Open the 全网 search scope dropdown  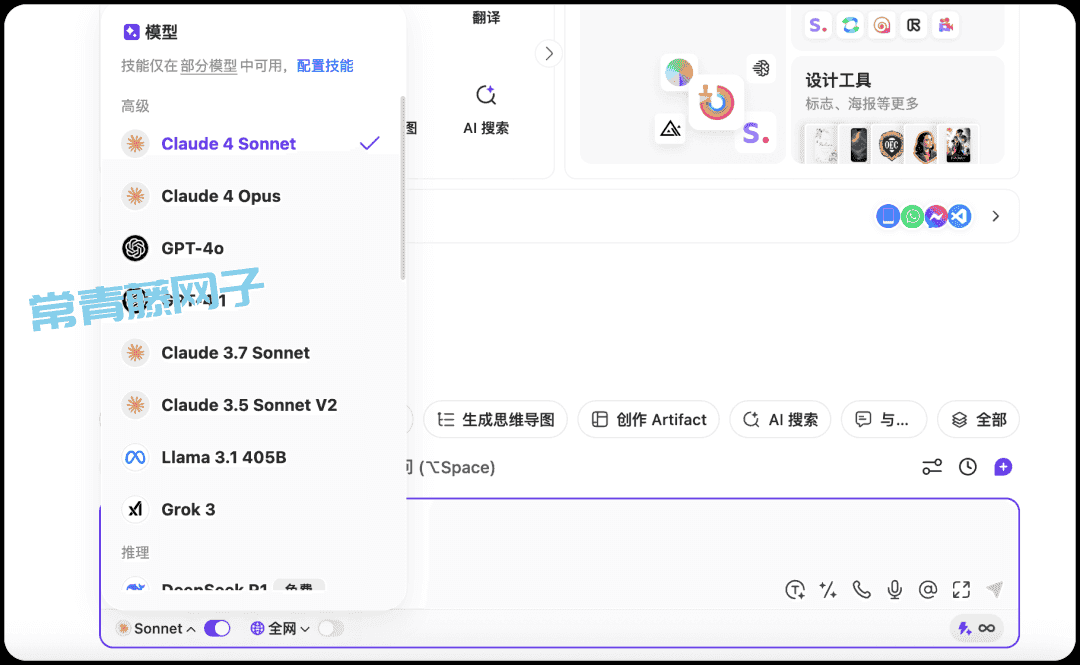click(x=280, y=628)
